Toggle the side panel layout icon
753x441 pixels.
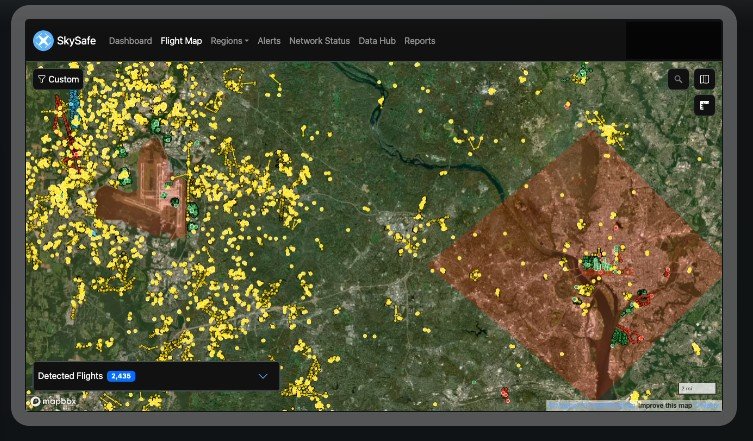click(704, 79)
